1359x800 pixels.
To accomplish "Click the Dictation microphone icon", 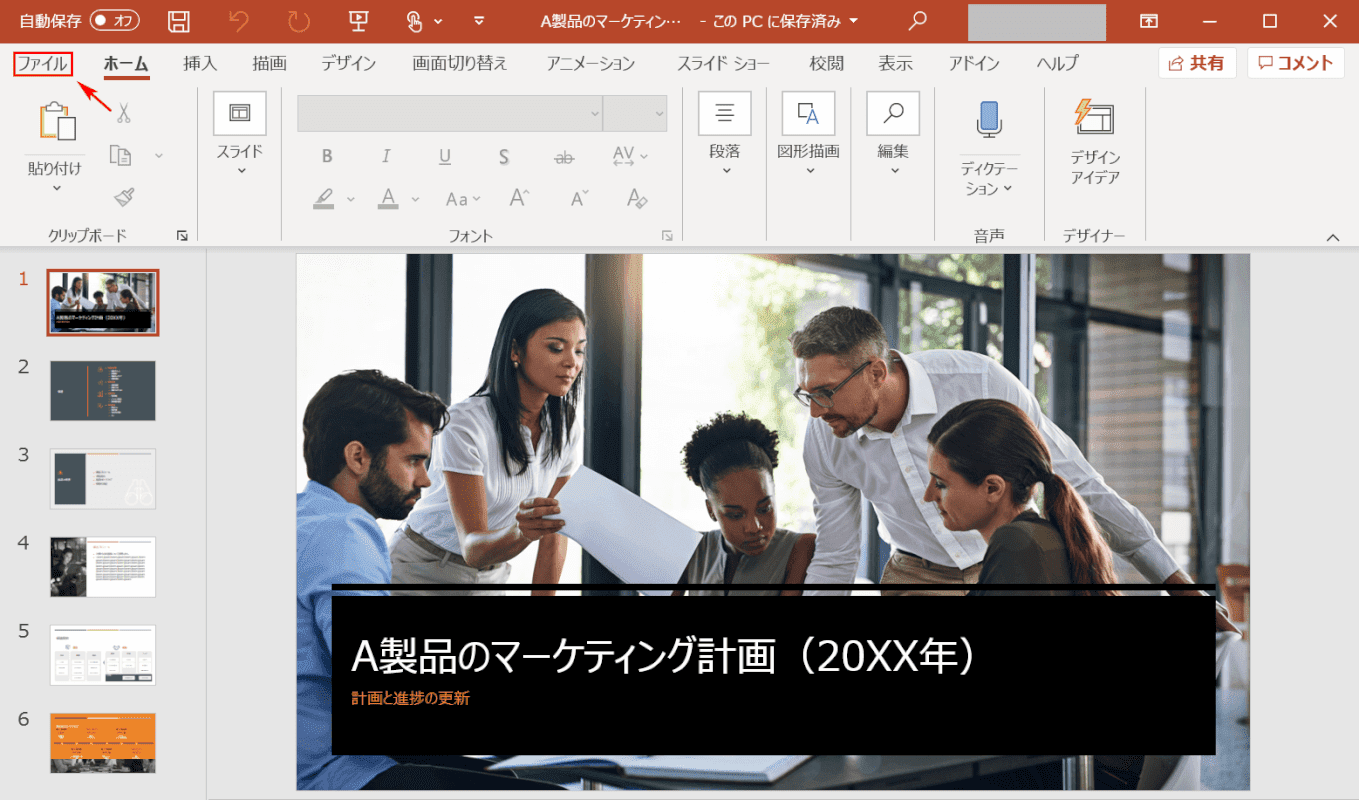I will [989, 119].
